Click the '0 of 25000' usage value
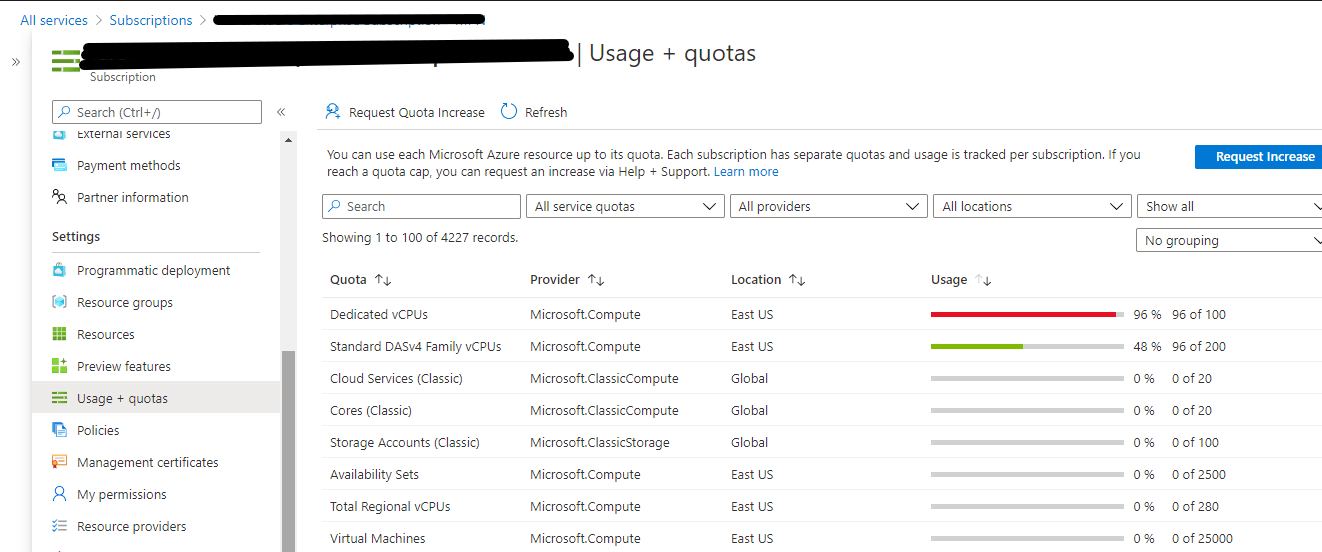1322x552 pixels. click(x=1202, y=538)
